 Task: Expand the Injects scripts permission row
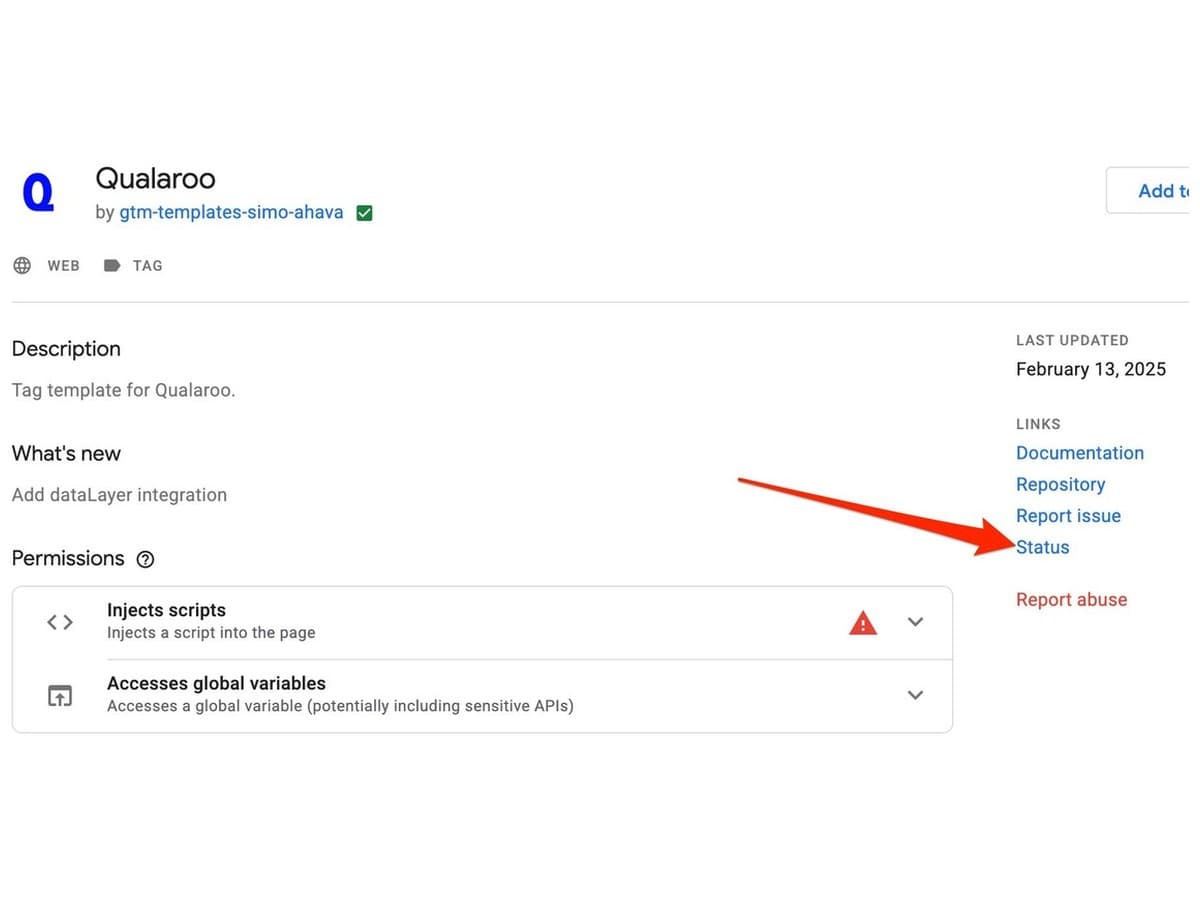coord(914,622)
